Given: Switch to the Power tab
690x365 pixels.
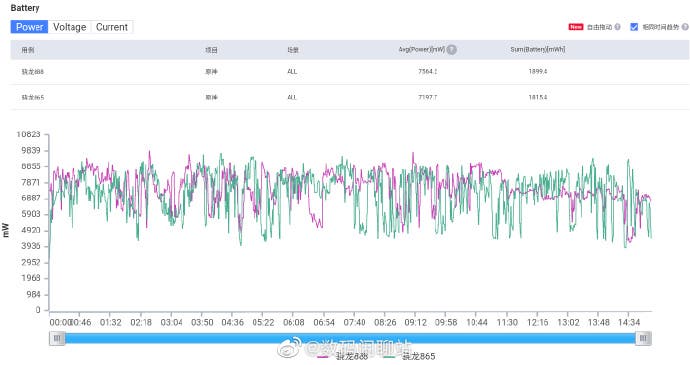Looking at the screenshot, I should pos(29,27).
